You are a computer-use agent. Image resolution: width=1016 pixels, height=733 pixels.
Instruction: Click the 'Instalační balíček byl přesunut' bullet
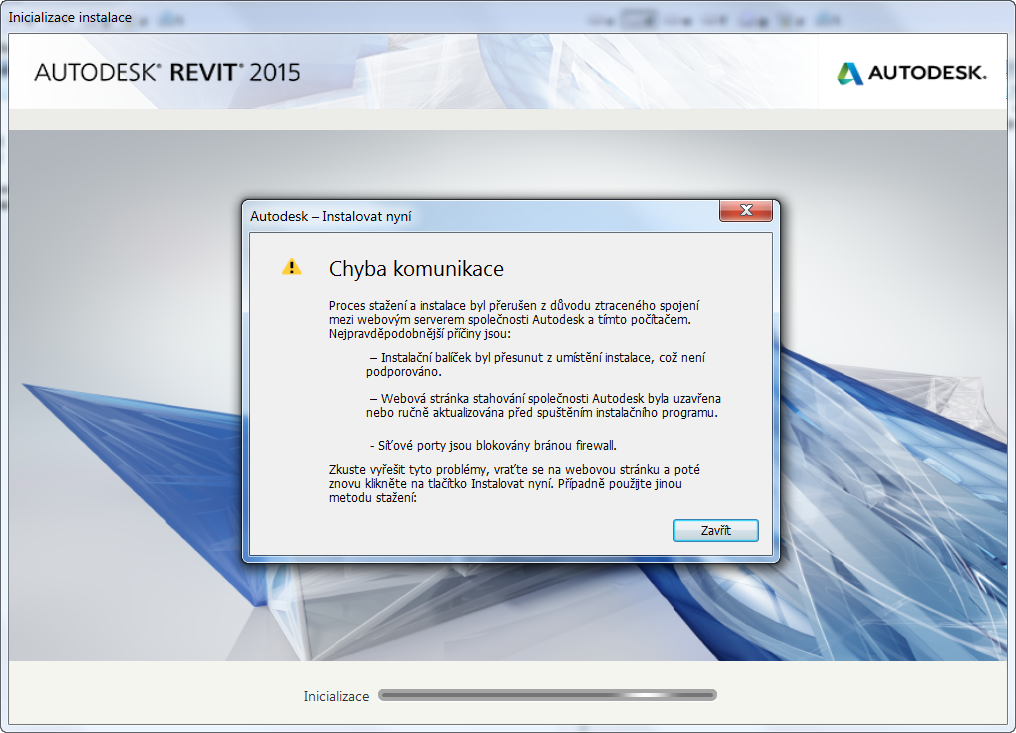point(540,364)
